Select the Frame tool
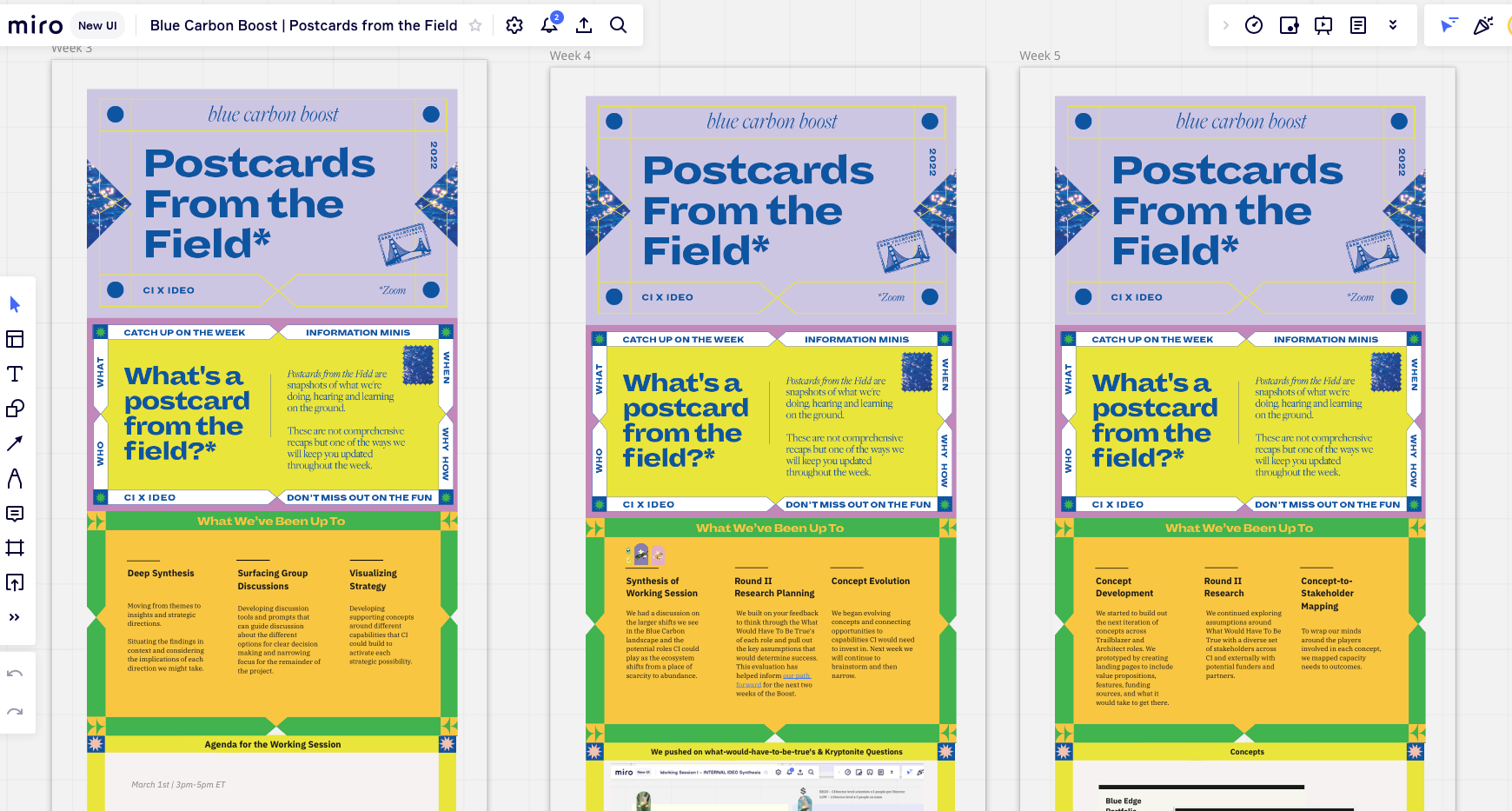The width and height of the screenshot is (1512, 811). (15, 548)
